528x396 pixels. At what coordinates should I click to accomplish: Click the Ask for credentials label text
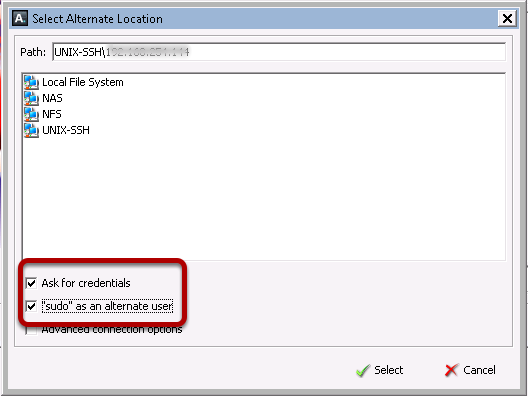[x=86, y=283]
